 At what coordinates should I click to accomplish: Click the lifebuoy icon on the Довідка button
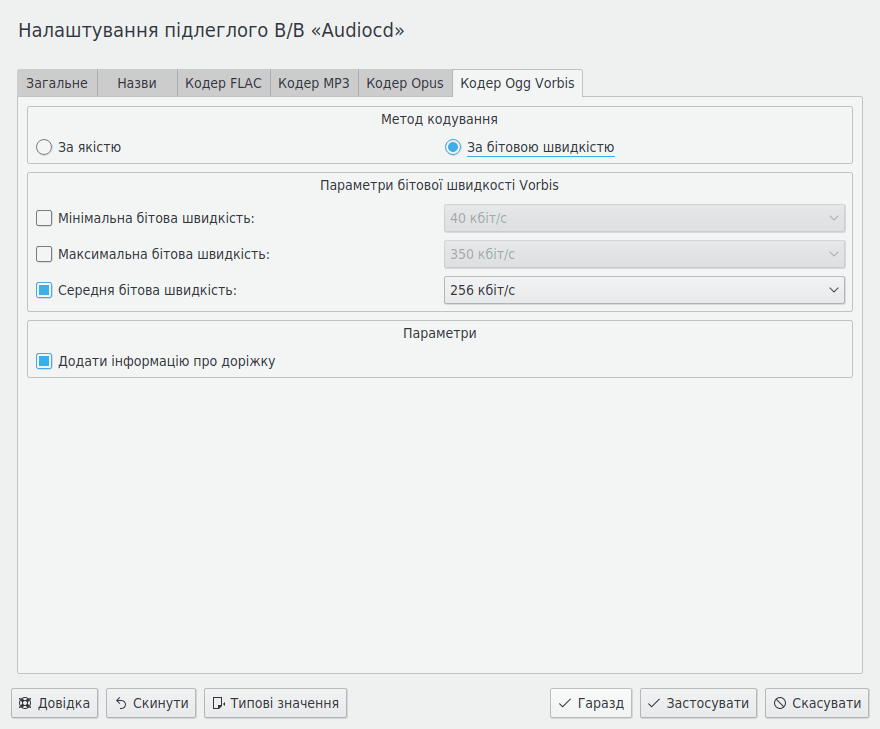pyautogui.click(x=25, y=703)
